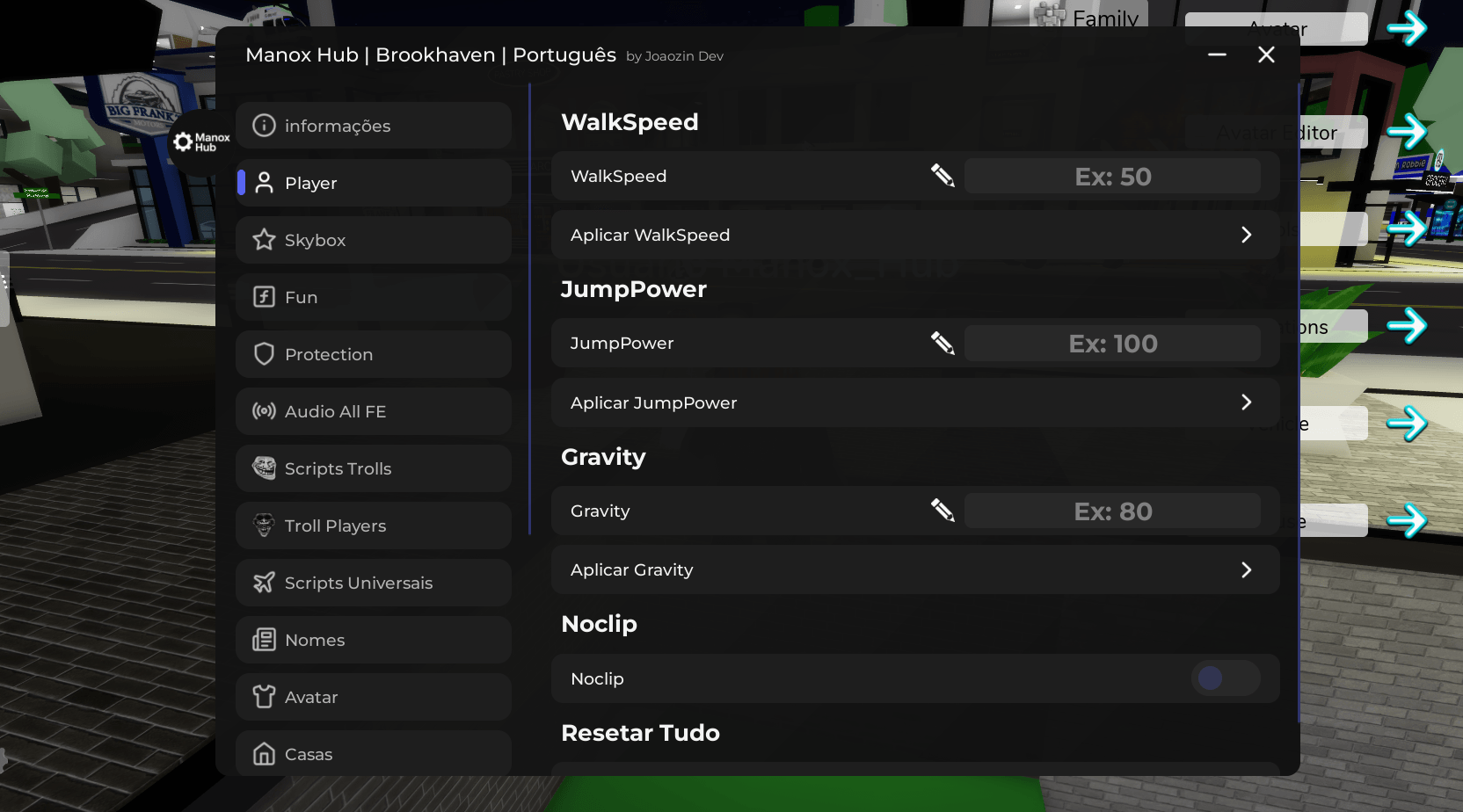Click the Scripts Universais plane icon
This screenshot has width=1463, height=812.
tap(264, 583)
